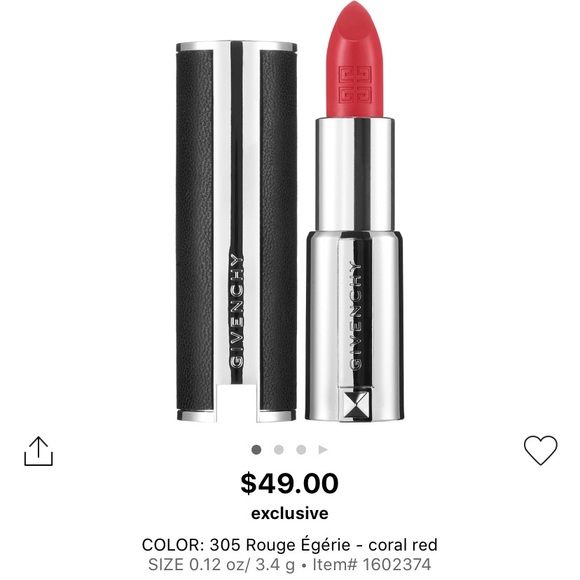Tap the GIVENCHY lettering on the cap
Viewport: 580px width, 580px height.
pos(237,311)
